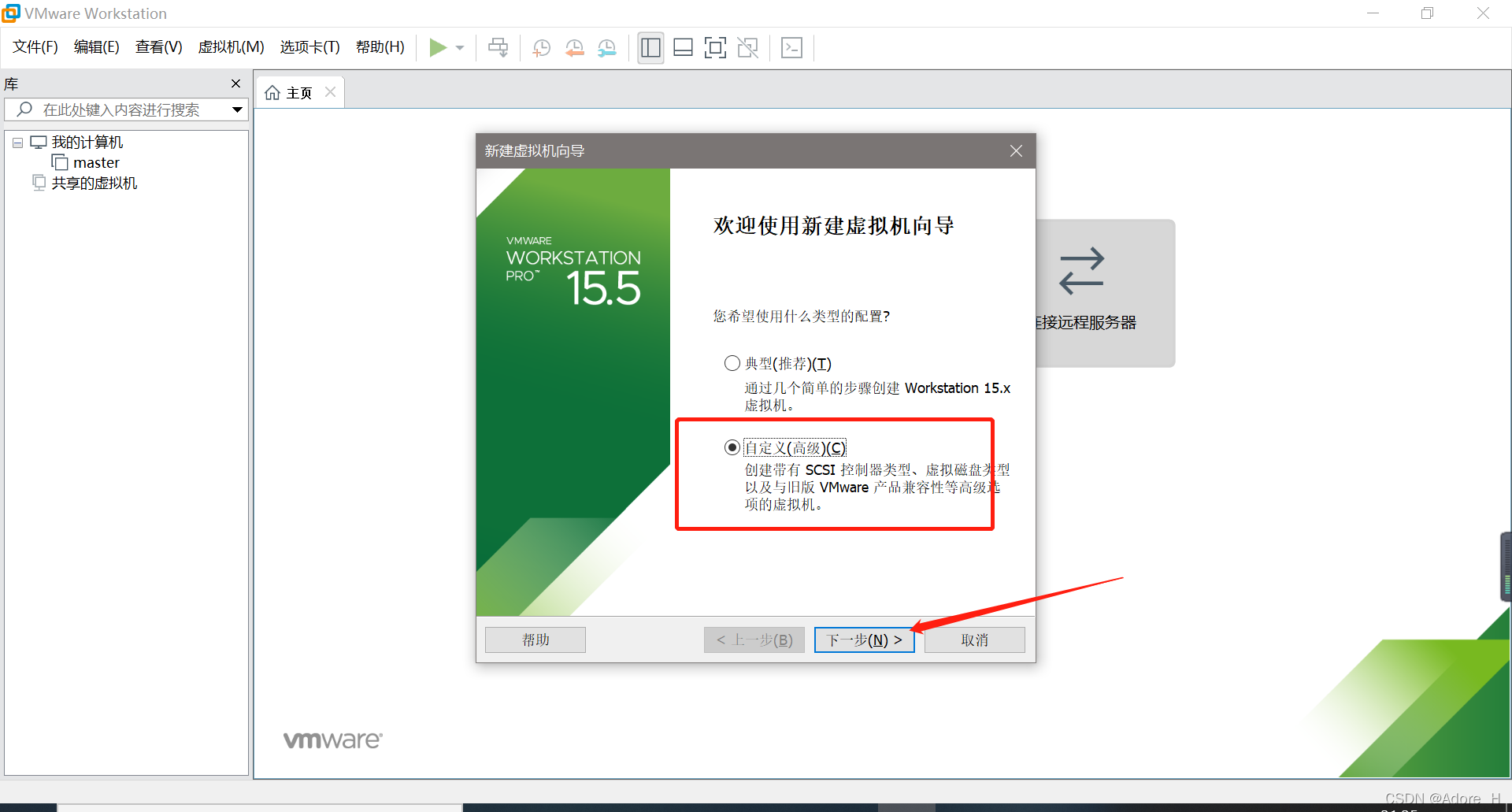This screenshot has width=1512, height=812.
Task: Click the 共享的虚拟机 icon
Action: point(39,183)
